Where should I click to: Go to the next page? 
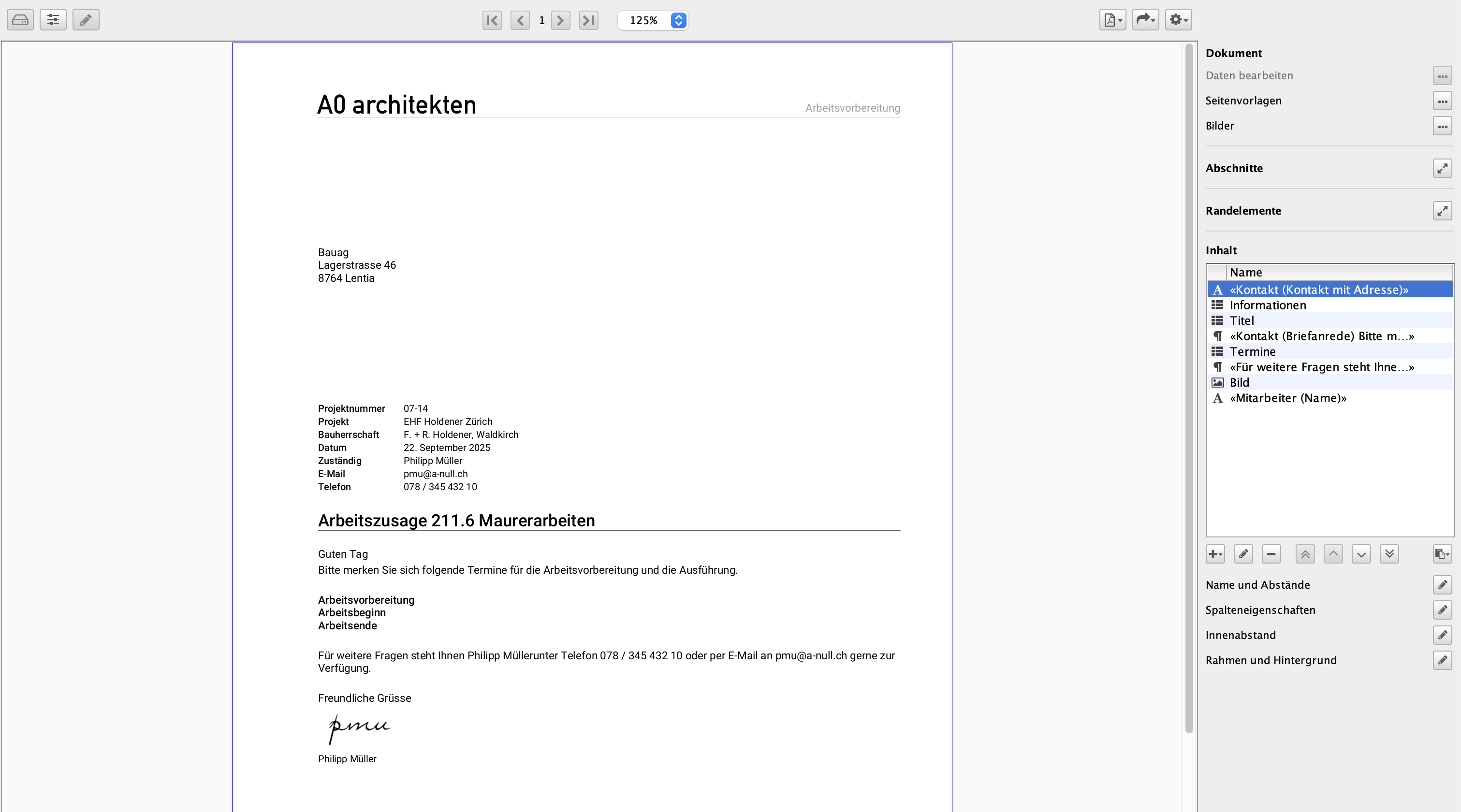pos(560,20)
